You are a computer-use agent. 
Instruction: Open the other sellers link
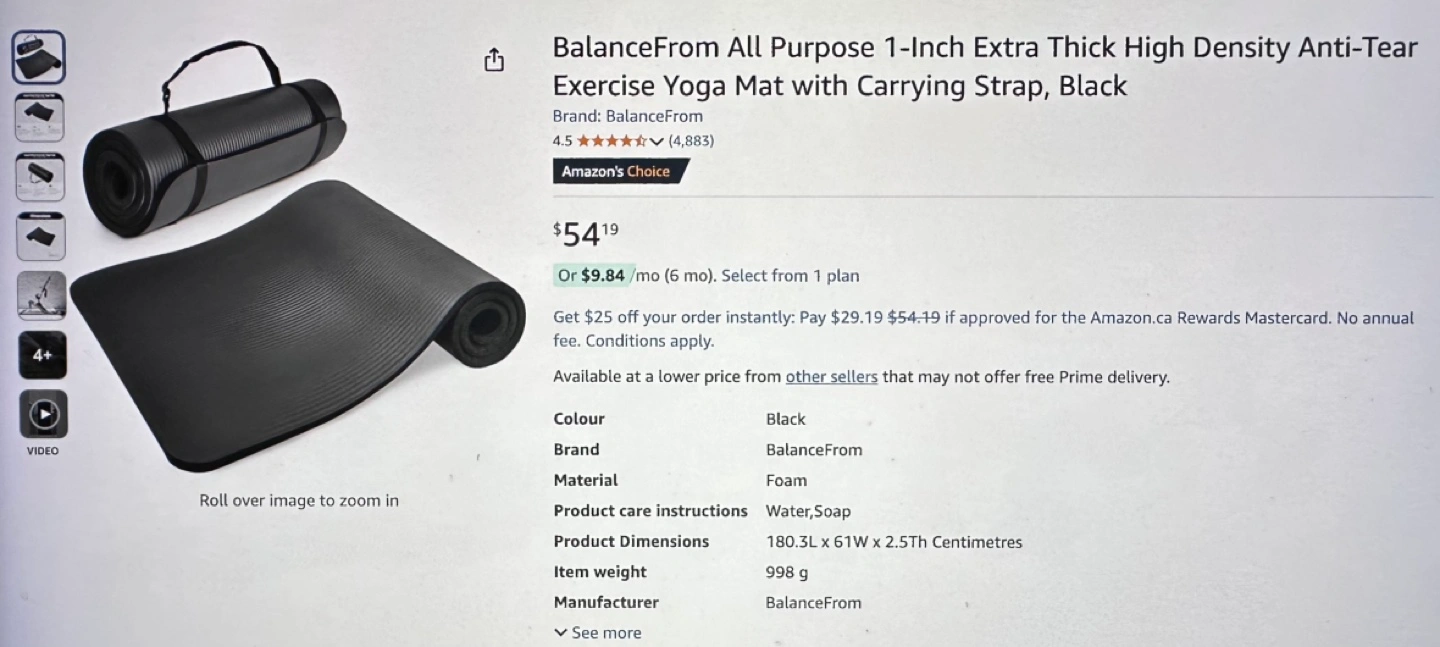pyautogui.click(x=831, y=377)
